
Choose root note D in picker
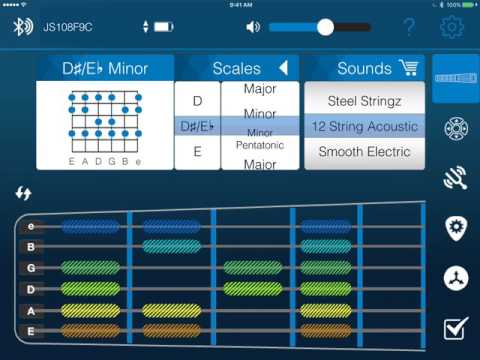point(198,101)
